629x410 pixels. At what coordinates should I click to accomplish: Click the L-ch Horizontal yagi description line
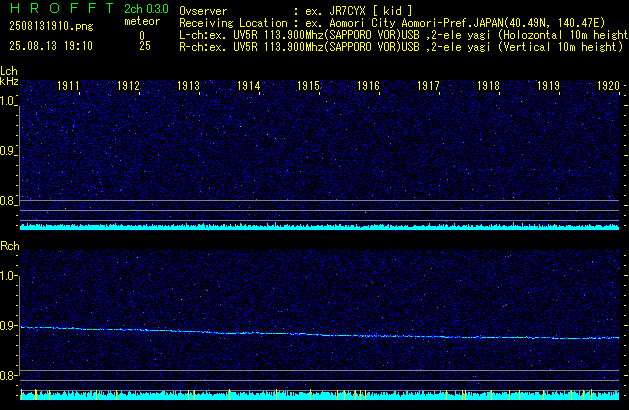pyautogui.click(x=404, y=35)
